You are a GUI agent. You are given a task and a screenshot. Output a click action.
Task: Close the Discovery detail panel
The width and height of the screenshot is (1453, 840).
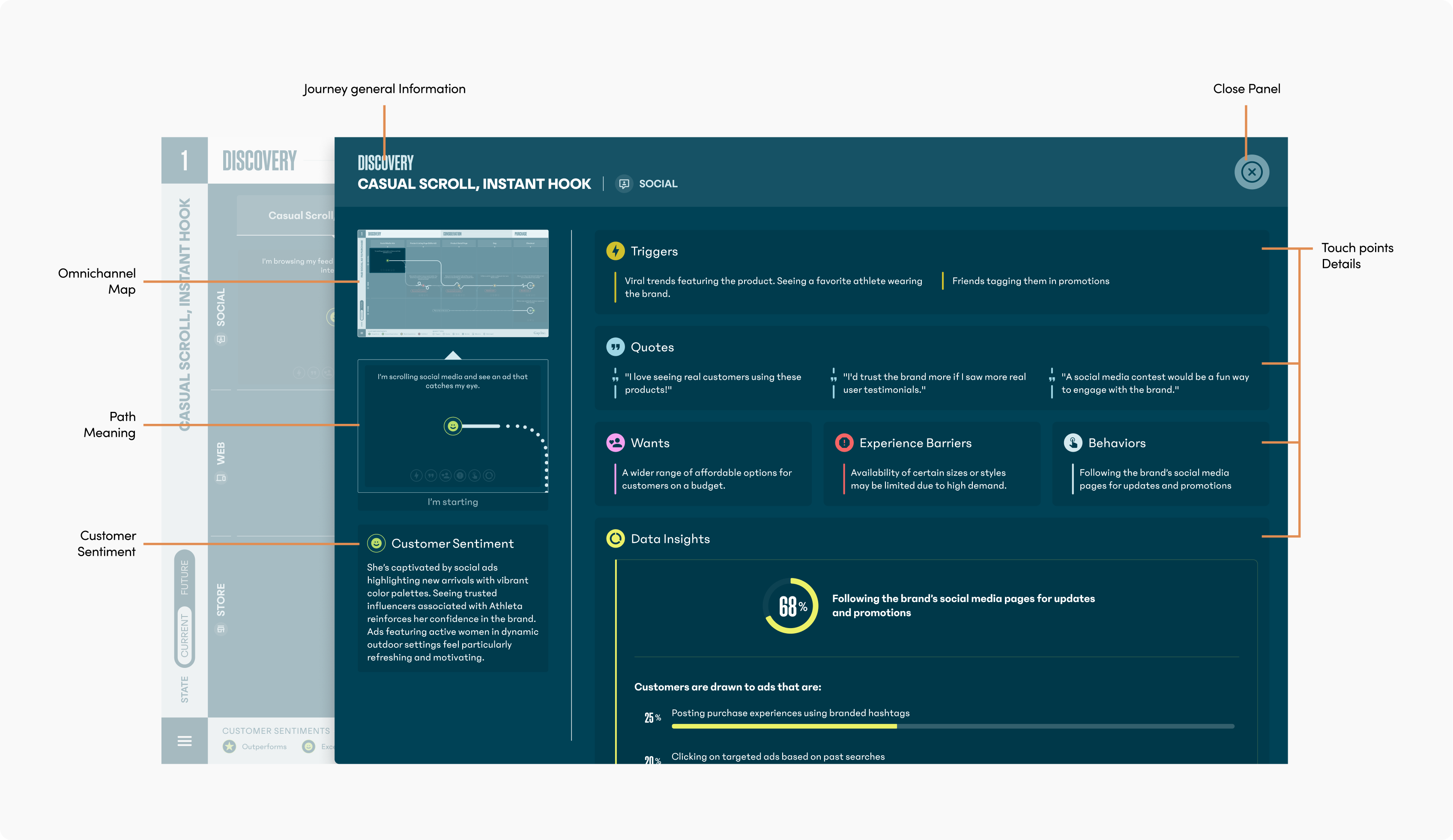[x=1251, y=172]
